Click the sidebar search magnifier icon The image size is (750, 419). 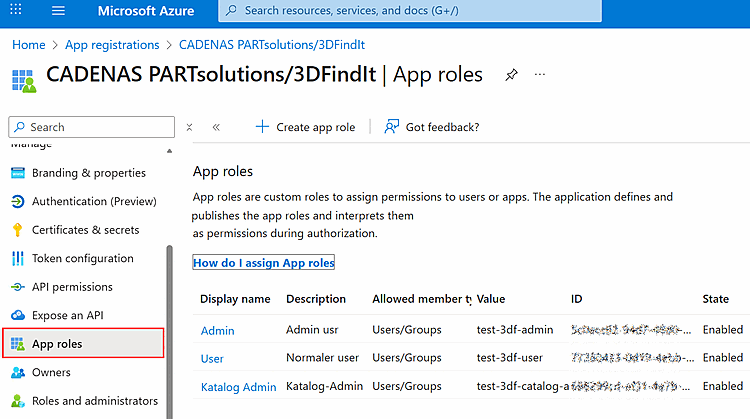click(20, 127)
